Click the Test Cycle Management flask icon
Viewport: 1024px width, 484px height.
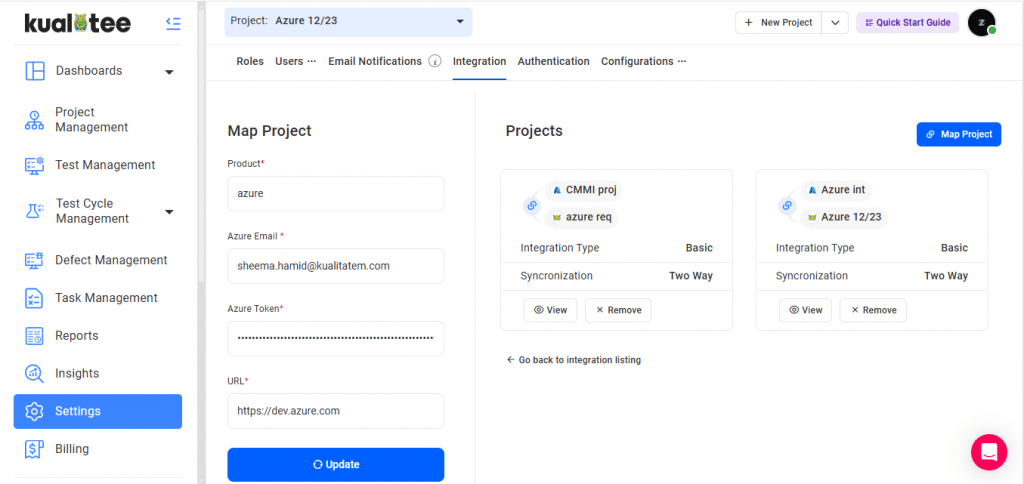34,211
